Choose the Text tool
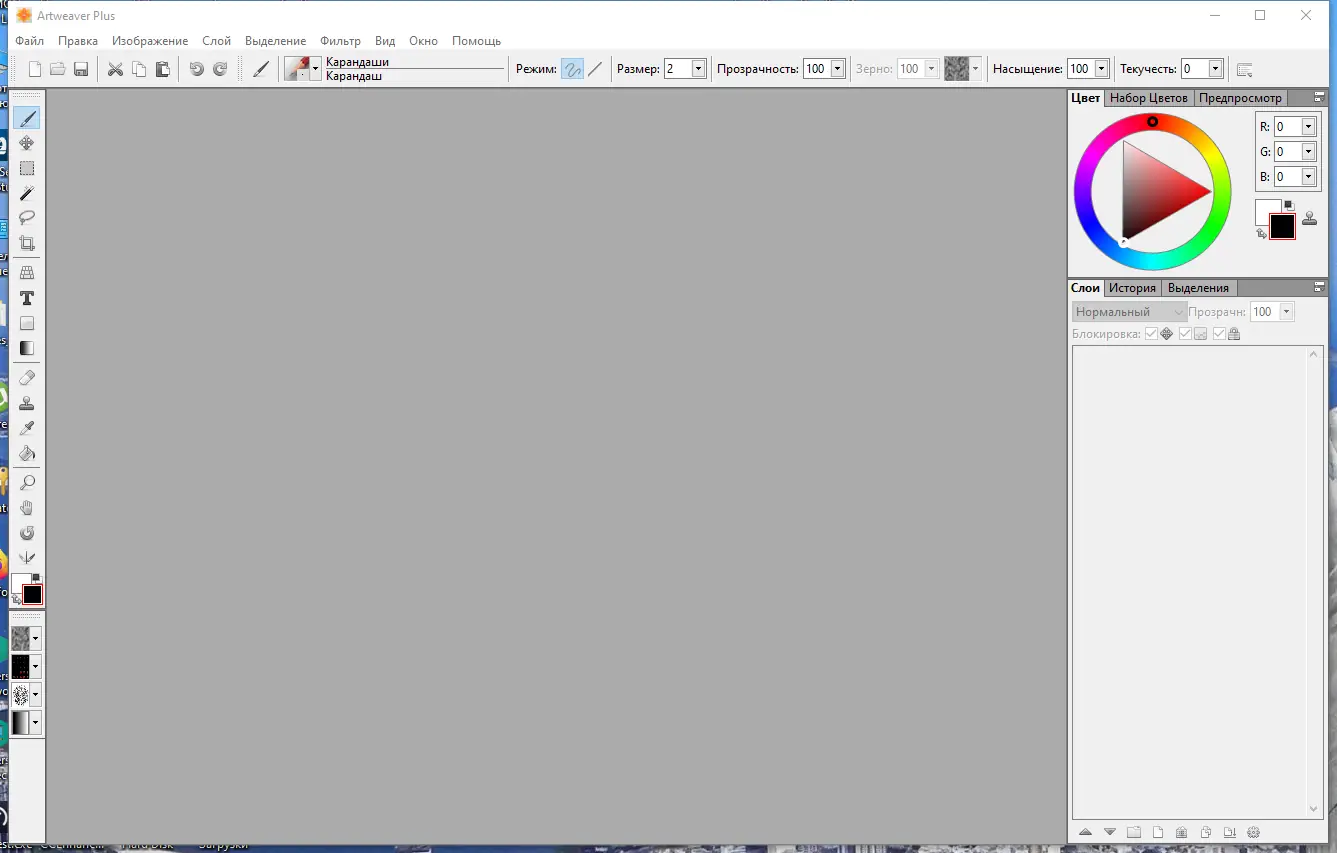 pyautogui.click(x=27, y=297)
